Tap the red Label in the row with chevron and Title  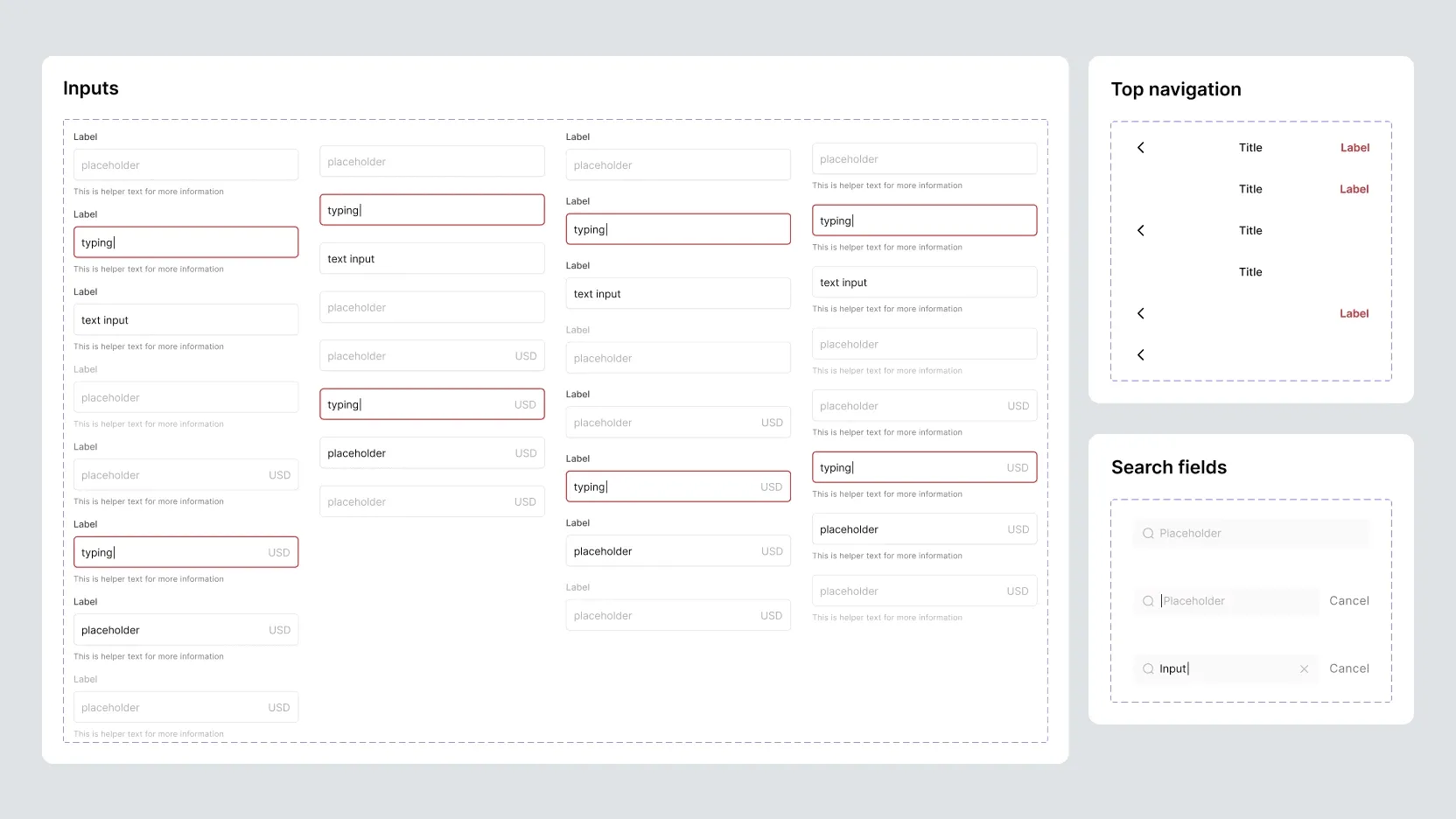[x=1354, y=148]
